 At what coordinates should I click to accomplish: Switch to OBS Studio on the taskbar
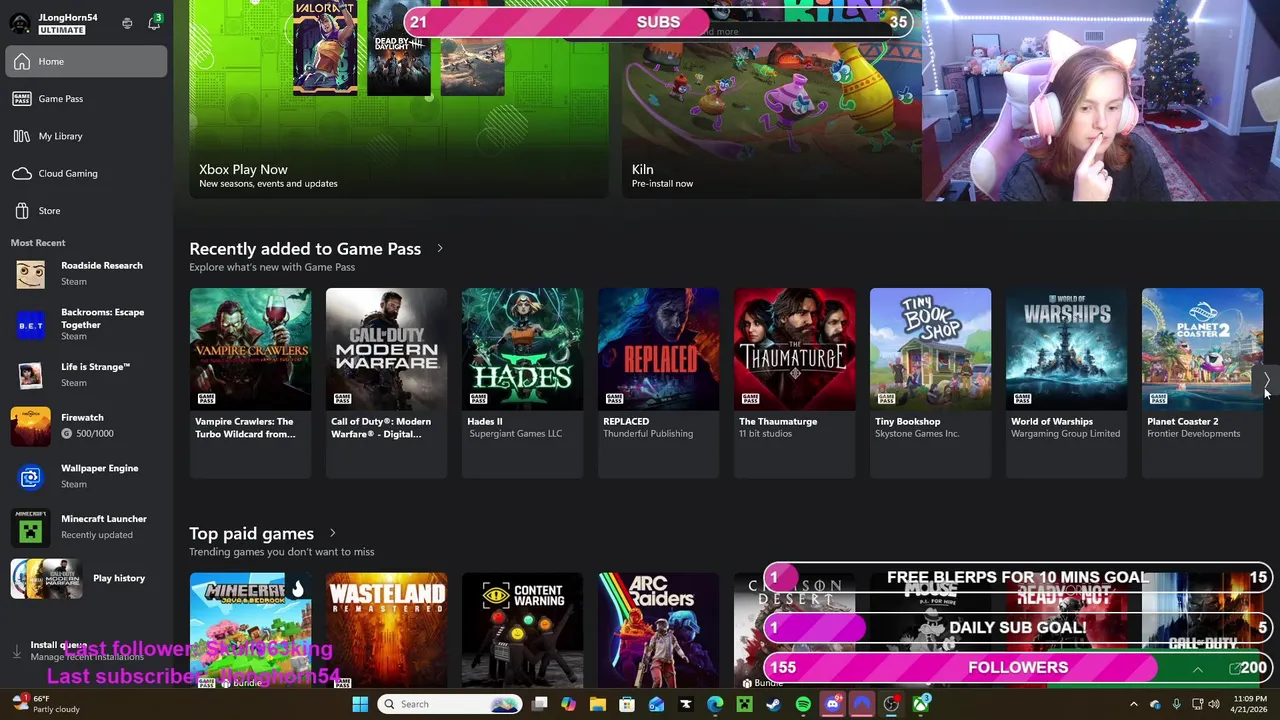point(891,704)
